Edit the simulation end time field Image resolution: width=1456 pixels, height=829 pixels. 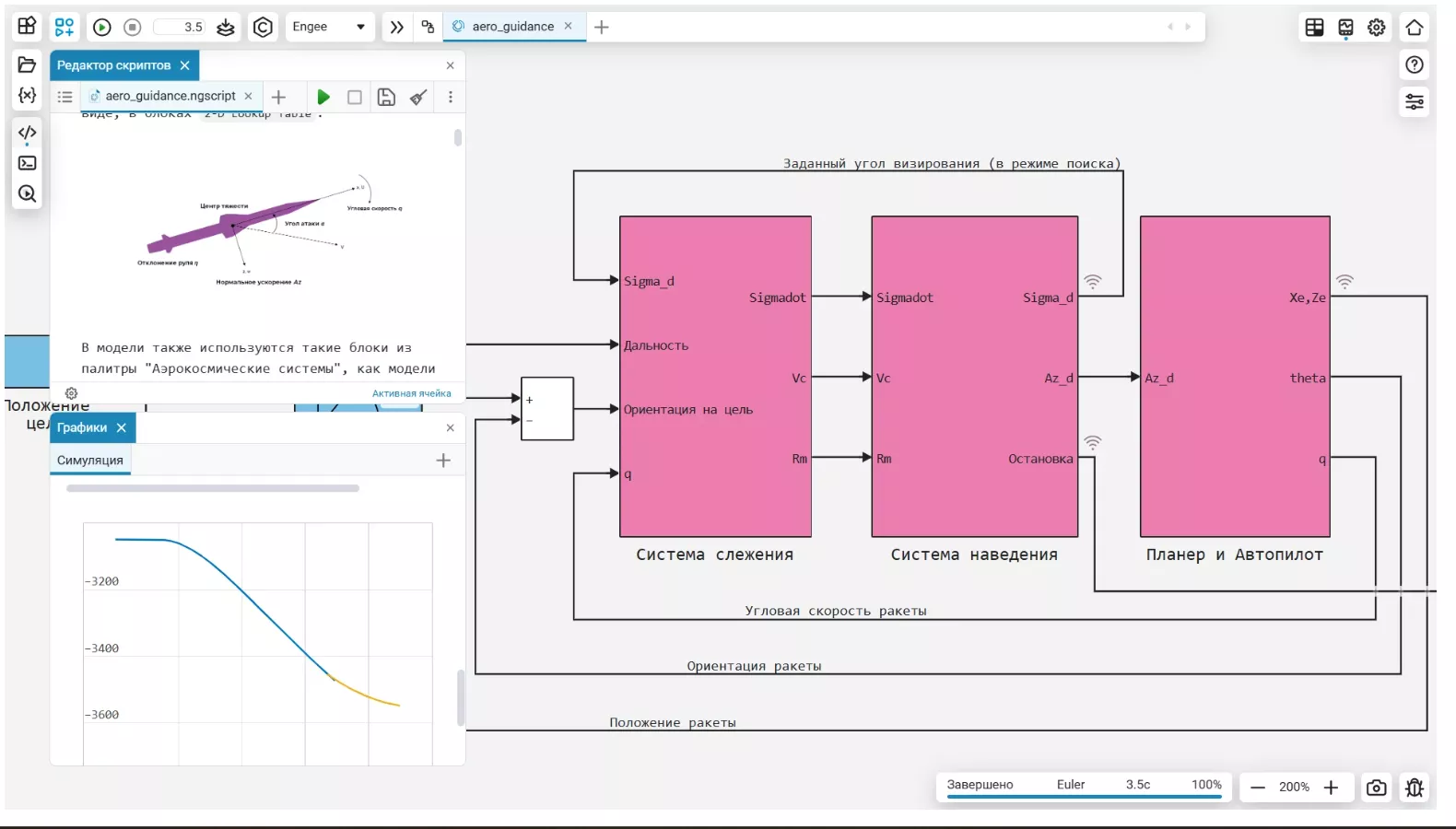coord(180,28)
